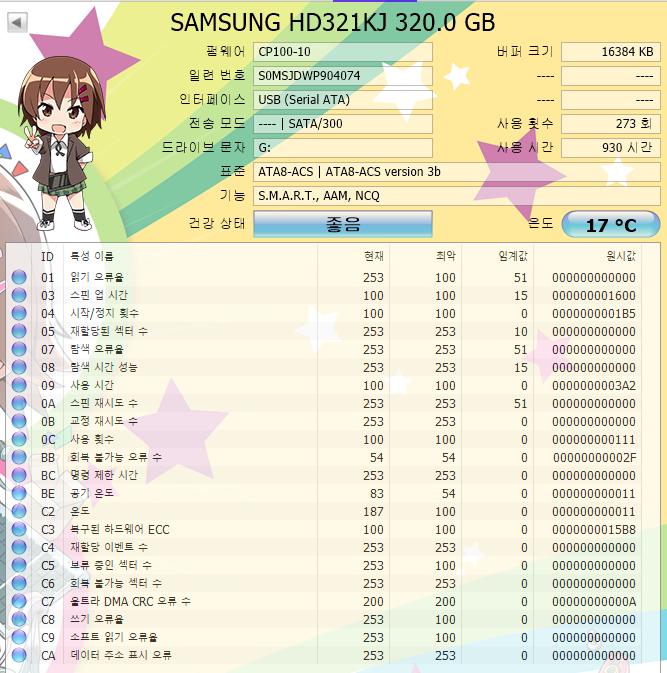Click status orb for attribute 0A 스핀 재시도 수
Viewport: 667px width, 673px height.
19,403
